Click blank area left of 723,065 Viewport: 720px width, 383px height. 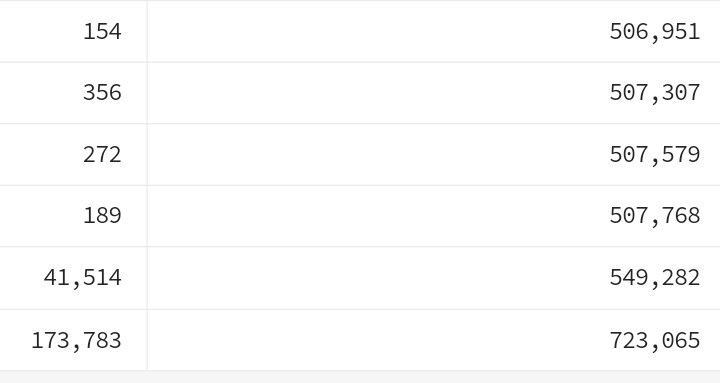point(377,340)
